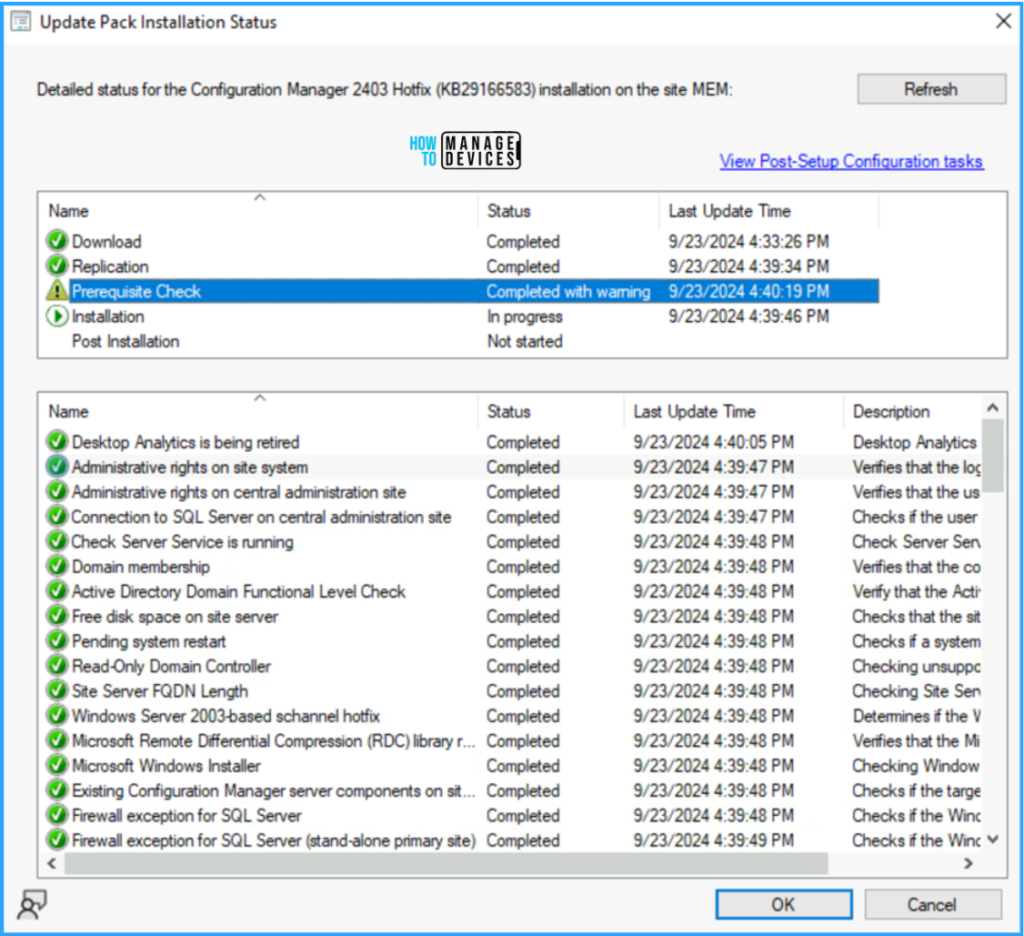Click 'Checks if a system' description cell
The height and width of the screenshot is (936, 1024).
916,641
